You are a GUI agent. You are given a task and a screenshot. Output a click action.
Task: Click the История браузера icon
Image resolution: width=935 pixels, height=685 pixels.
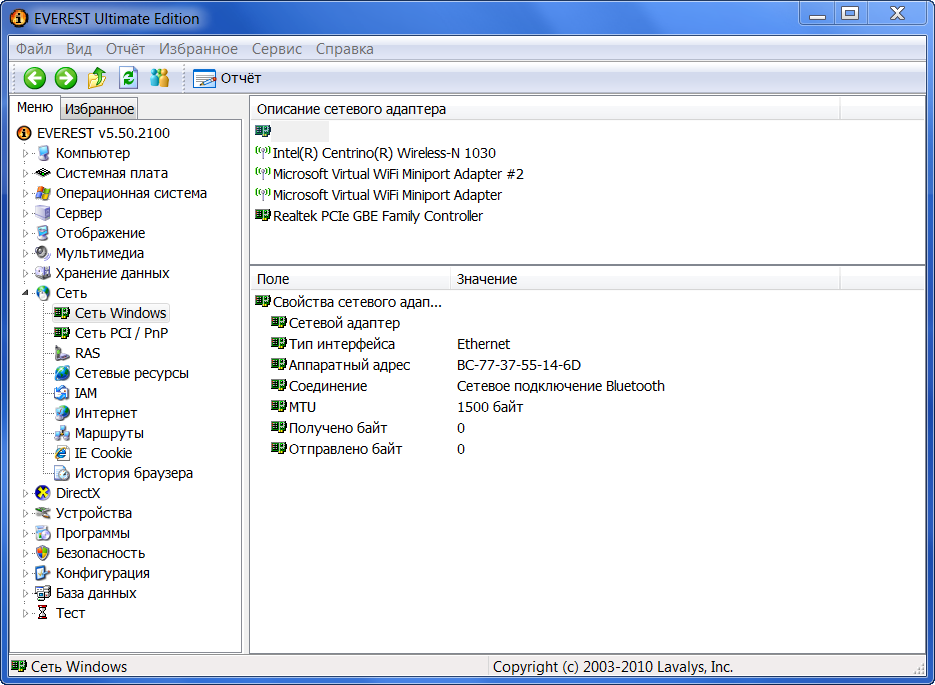point(62,473)
